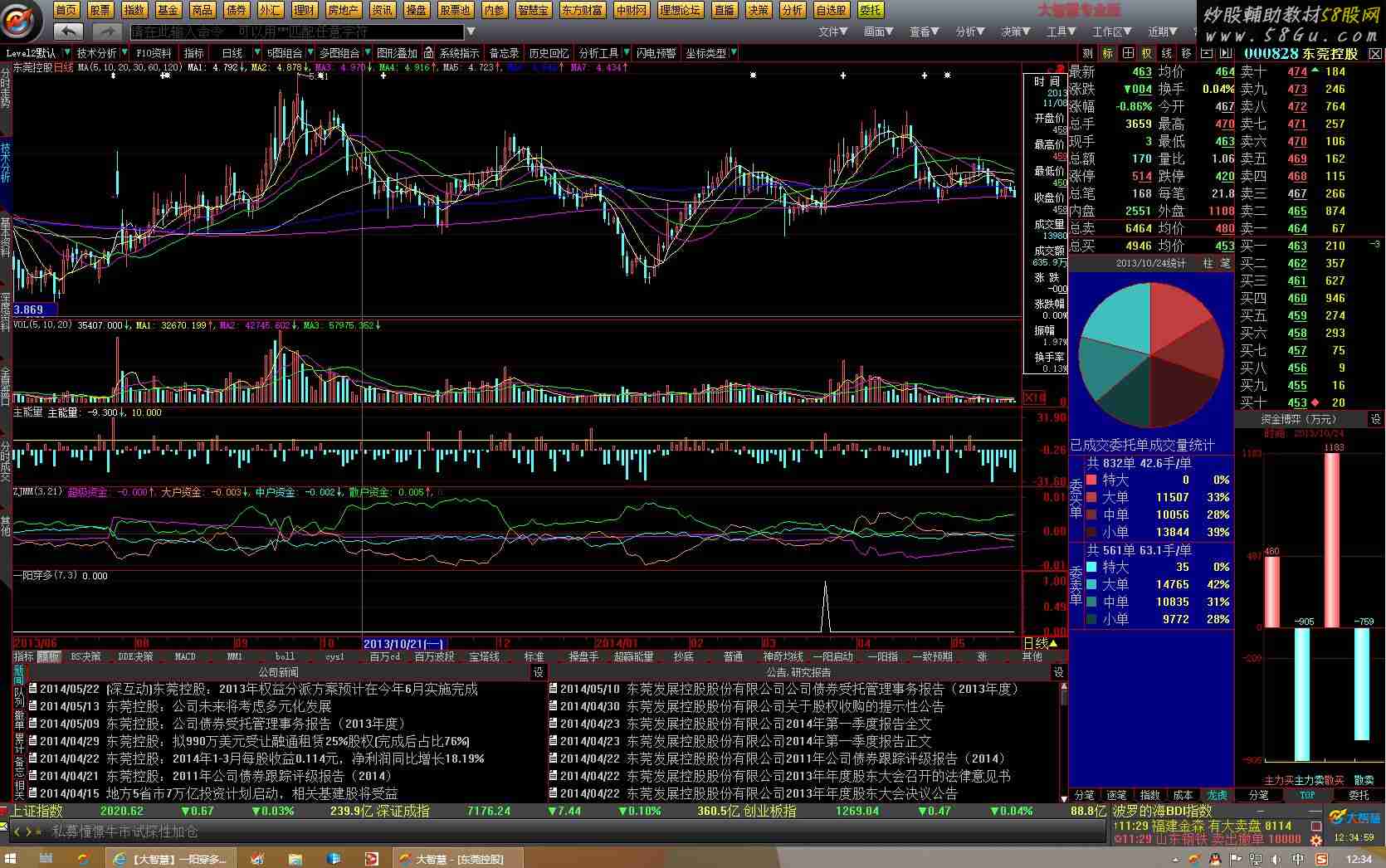Click the 特大 cyan legend swatch in 委卖单
Viewport: 1386px width, 868px height.
[1091, 567]
